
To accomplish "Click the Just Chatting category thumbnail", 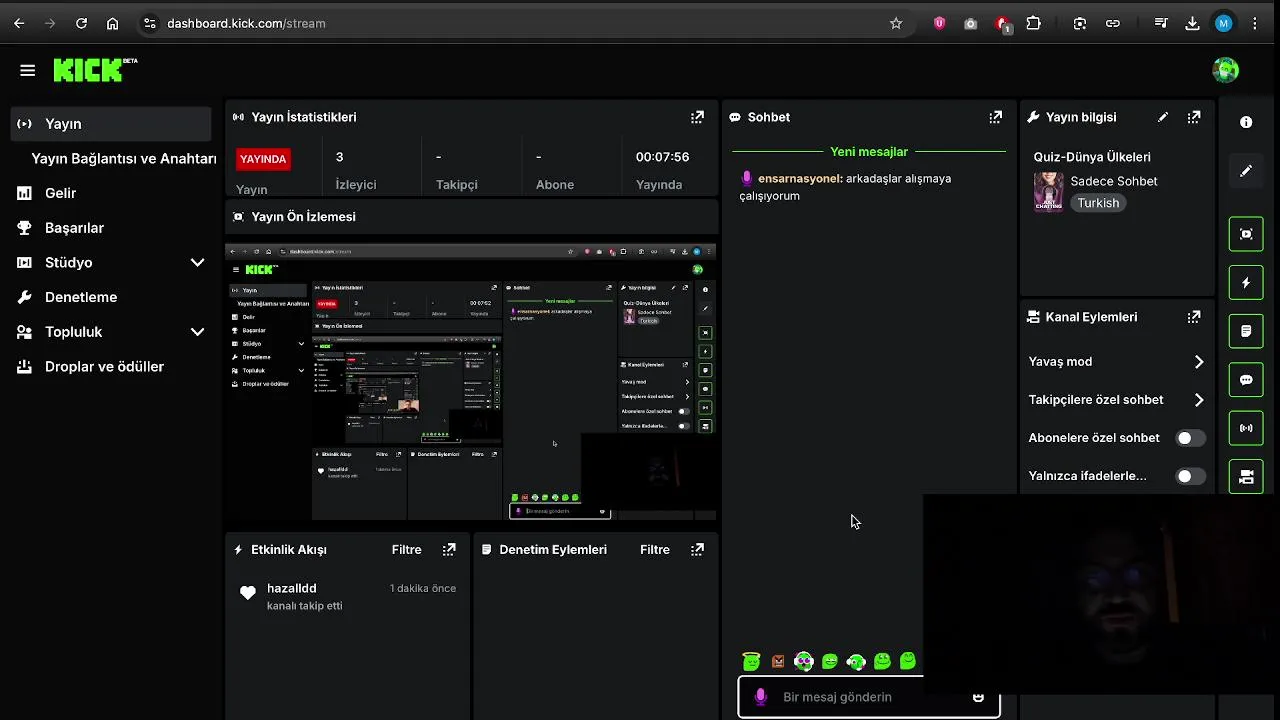I will click(x=1048, y=192).
